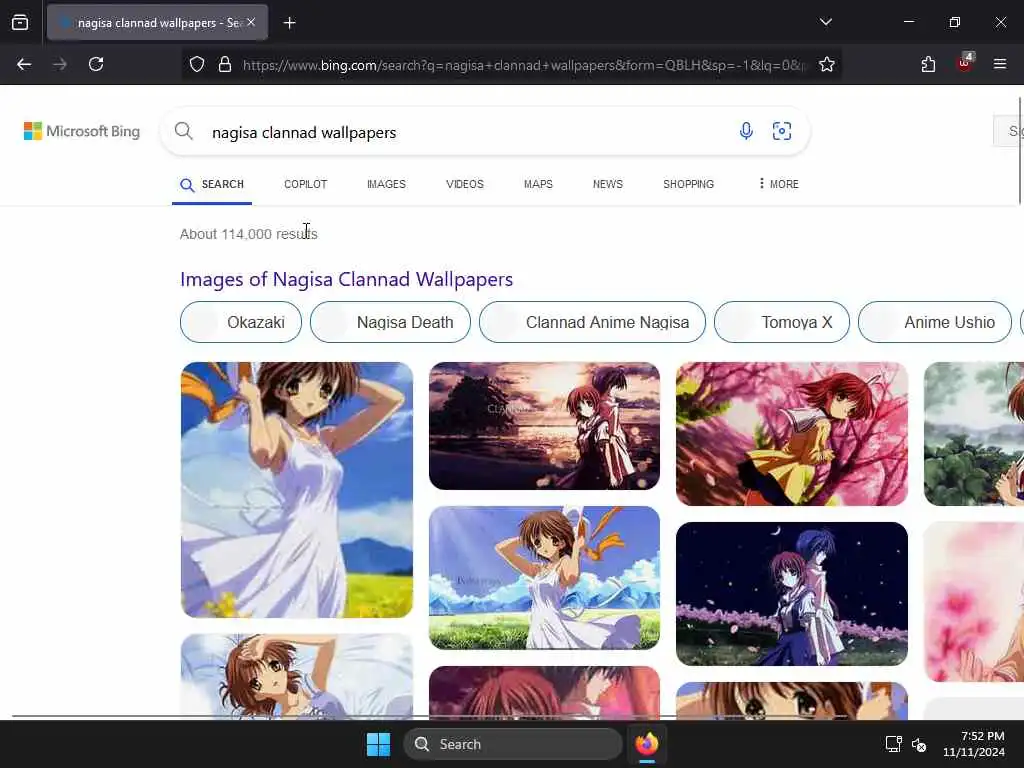
Task: Switch to the MAPS tab
Action: pos(538,184)
